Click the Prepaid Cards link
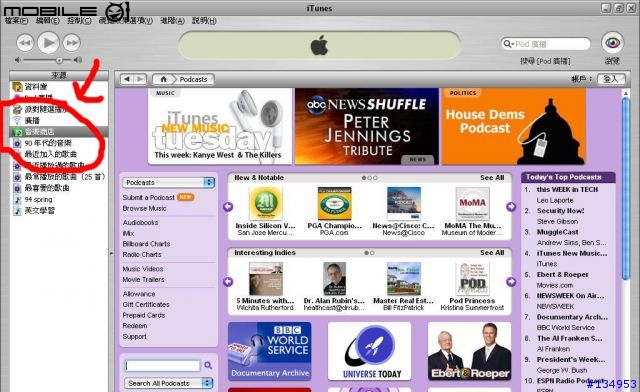This screenshot has width=640, height=392. point(144,315)
